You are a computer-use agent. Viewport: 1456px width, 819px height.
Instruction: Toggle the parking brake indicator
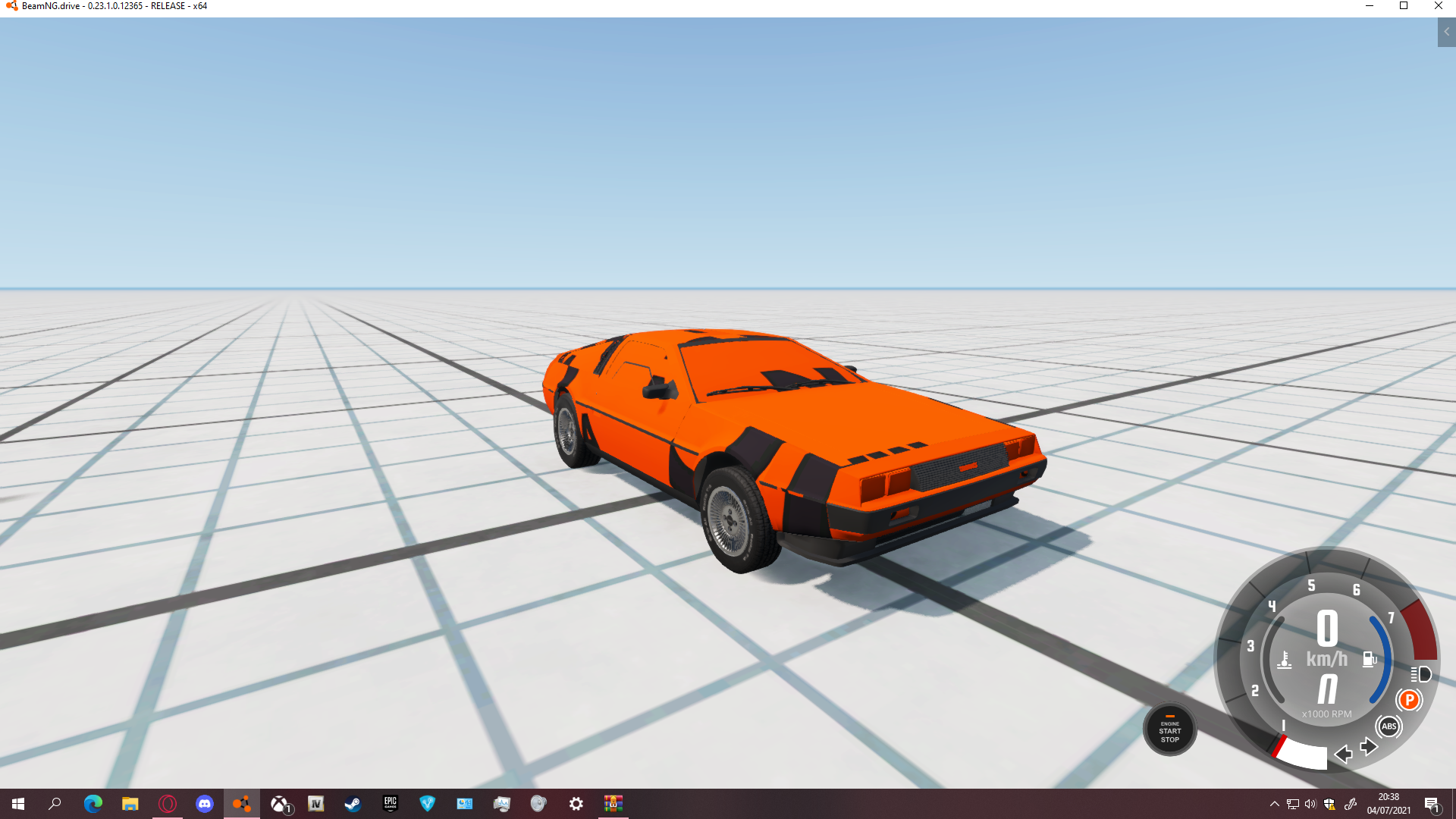click(1409, 700)
